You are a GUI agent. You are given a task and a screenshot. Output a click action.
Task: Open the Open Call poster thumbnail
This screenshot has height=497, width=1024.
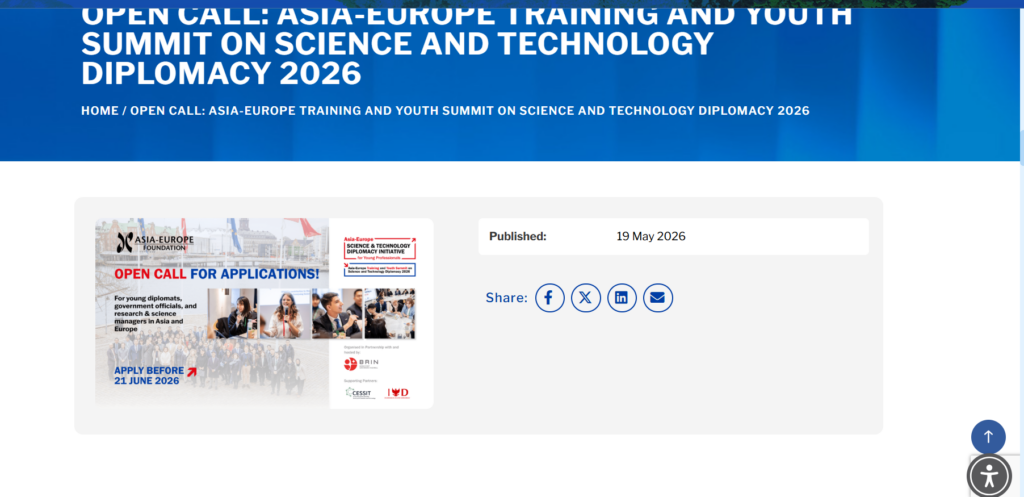264,313
